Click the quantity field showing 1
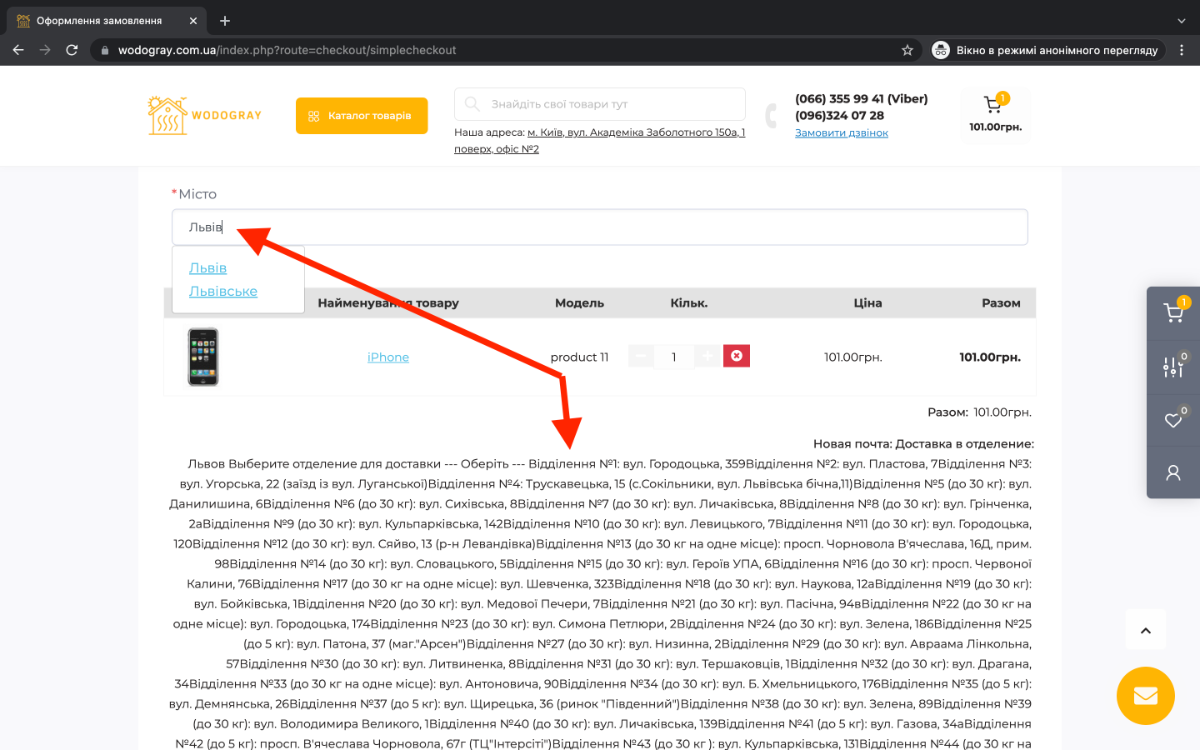 pyautogui.click(x=674, y=356)
